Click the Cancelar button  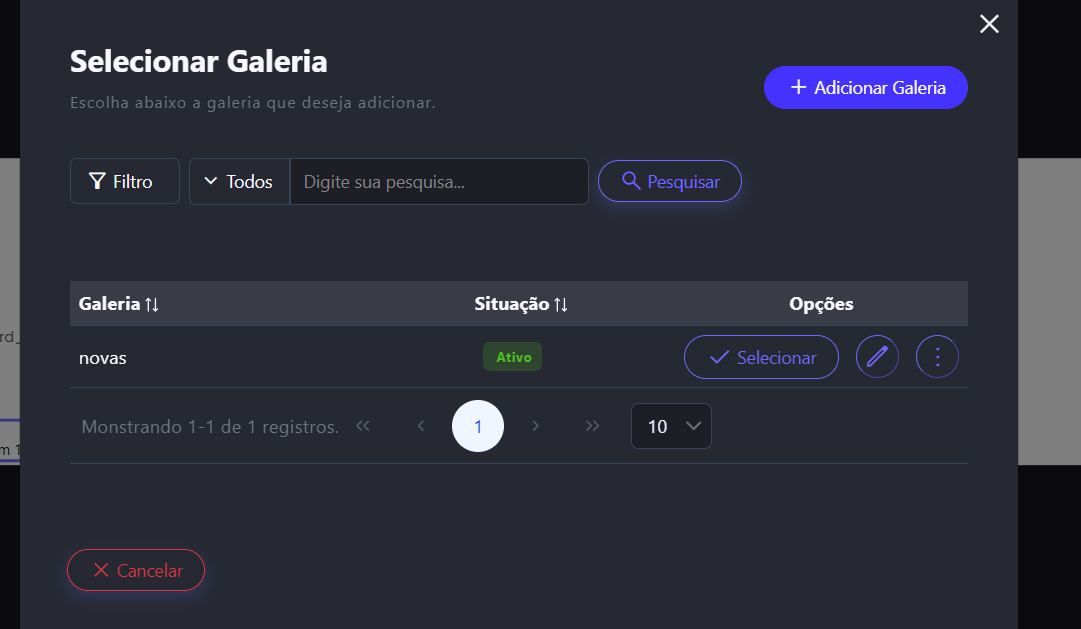[136, 570]
